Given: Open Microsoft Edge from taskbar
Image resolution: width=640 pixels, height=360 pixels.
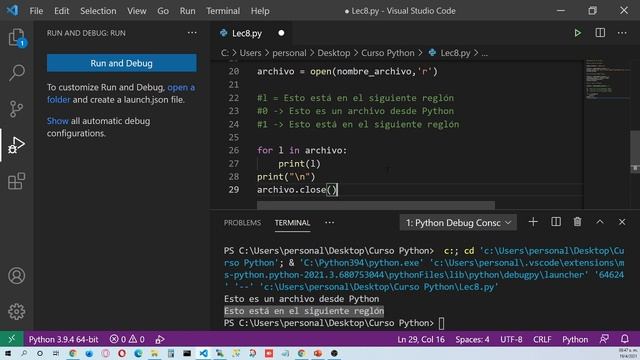Looking at the screenshot, I should click(x=138, y=353).
